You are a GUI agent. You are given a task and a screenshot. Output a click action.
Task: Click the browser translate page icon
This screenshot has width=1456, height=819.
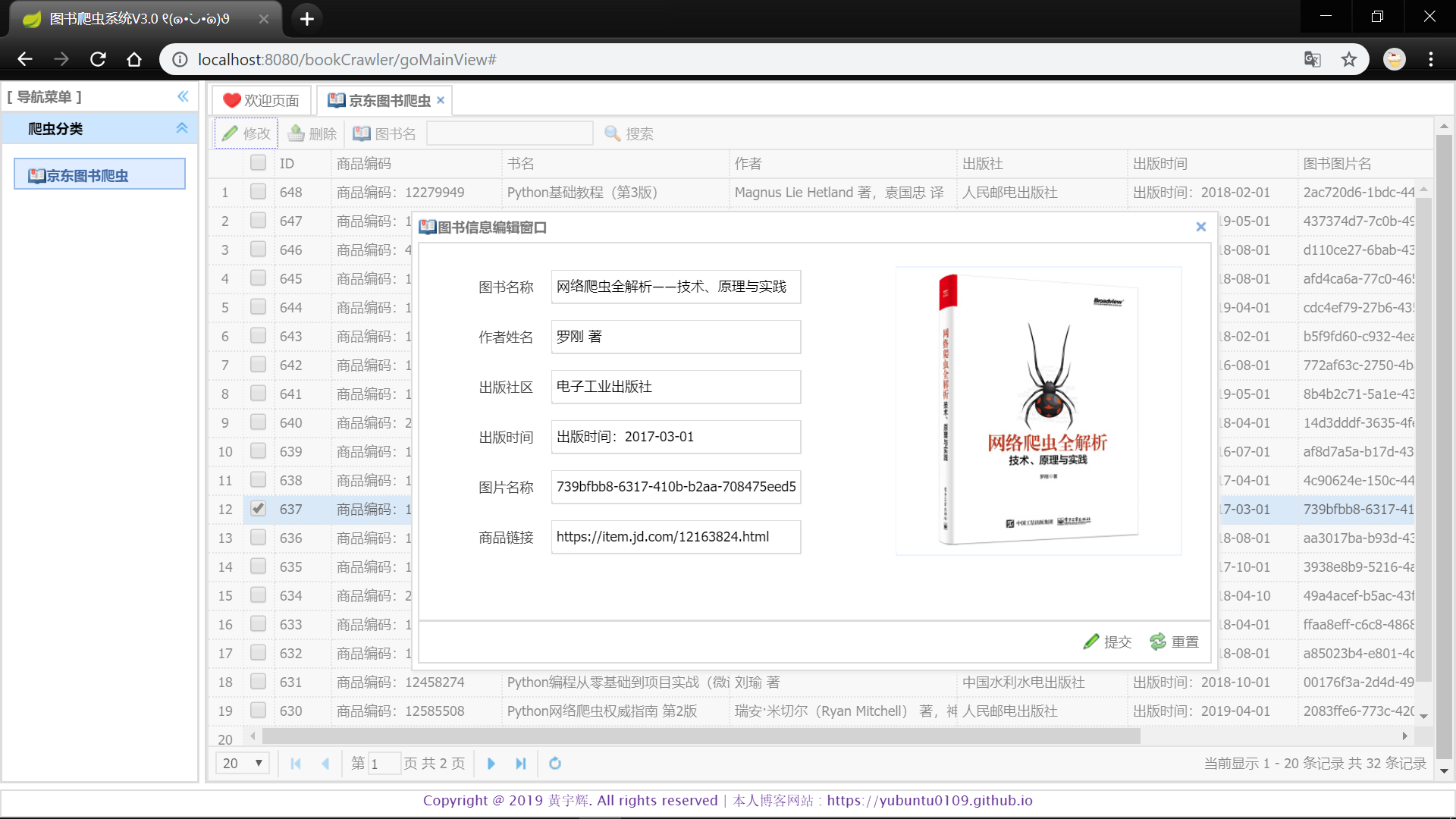coord(1312,59)
